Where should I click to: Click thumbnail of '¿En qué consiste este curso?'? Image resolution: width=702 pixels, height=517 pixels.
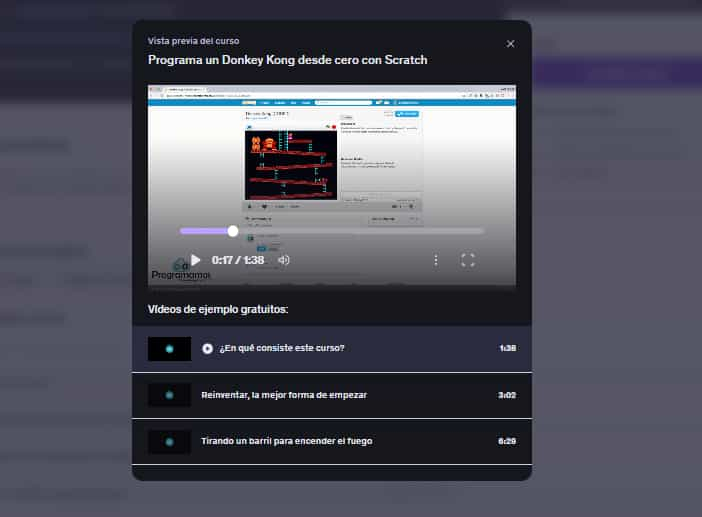(169, 349)
